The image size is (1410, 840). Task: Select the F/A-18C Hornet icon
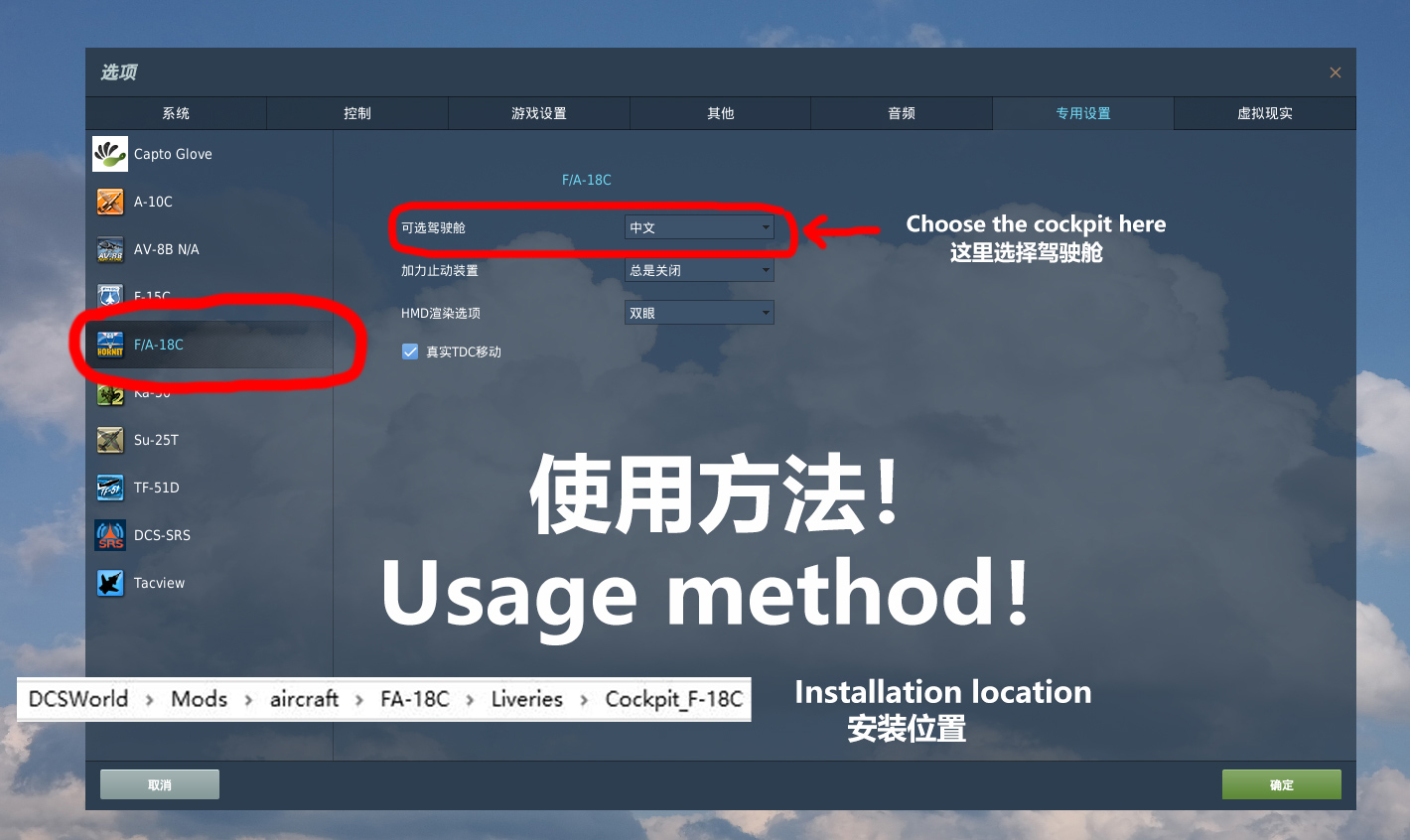tap(110, 345)
